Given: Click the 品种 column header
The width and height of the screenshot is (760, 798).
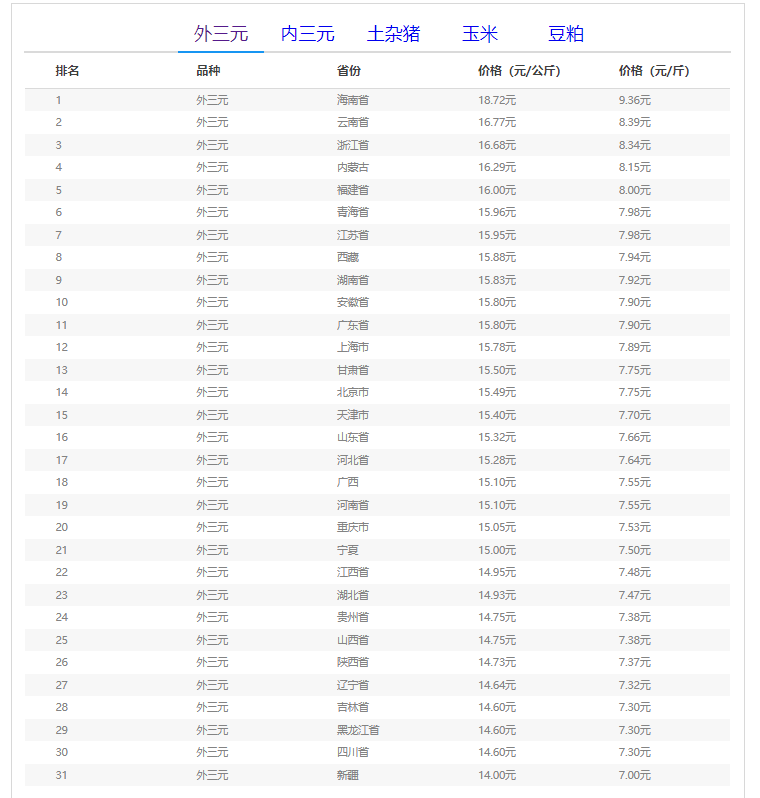Looking at the screenshot, I should tap(208, 71).
